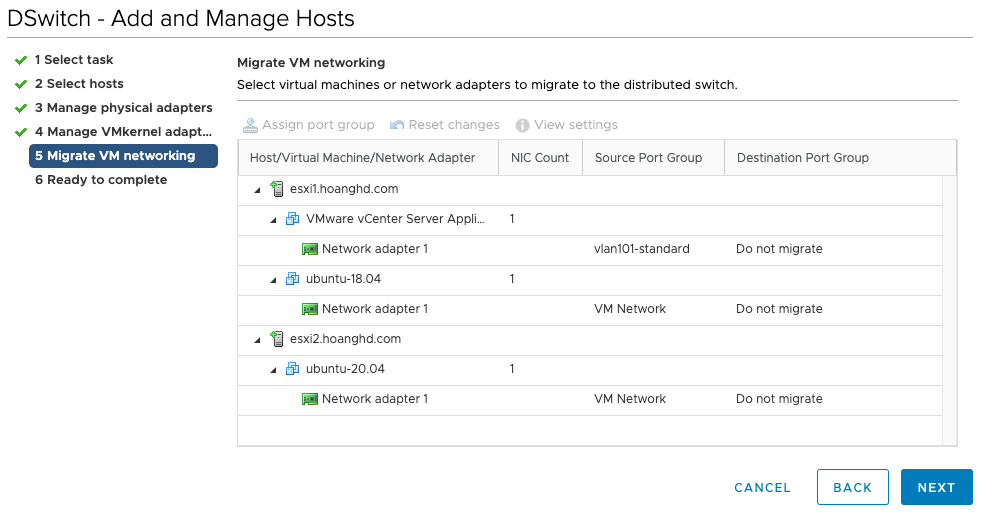The height and width of the screenshot is (518, 984).
Task: Open step 3 Manage physical adapters
Action: coord(124,107)
